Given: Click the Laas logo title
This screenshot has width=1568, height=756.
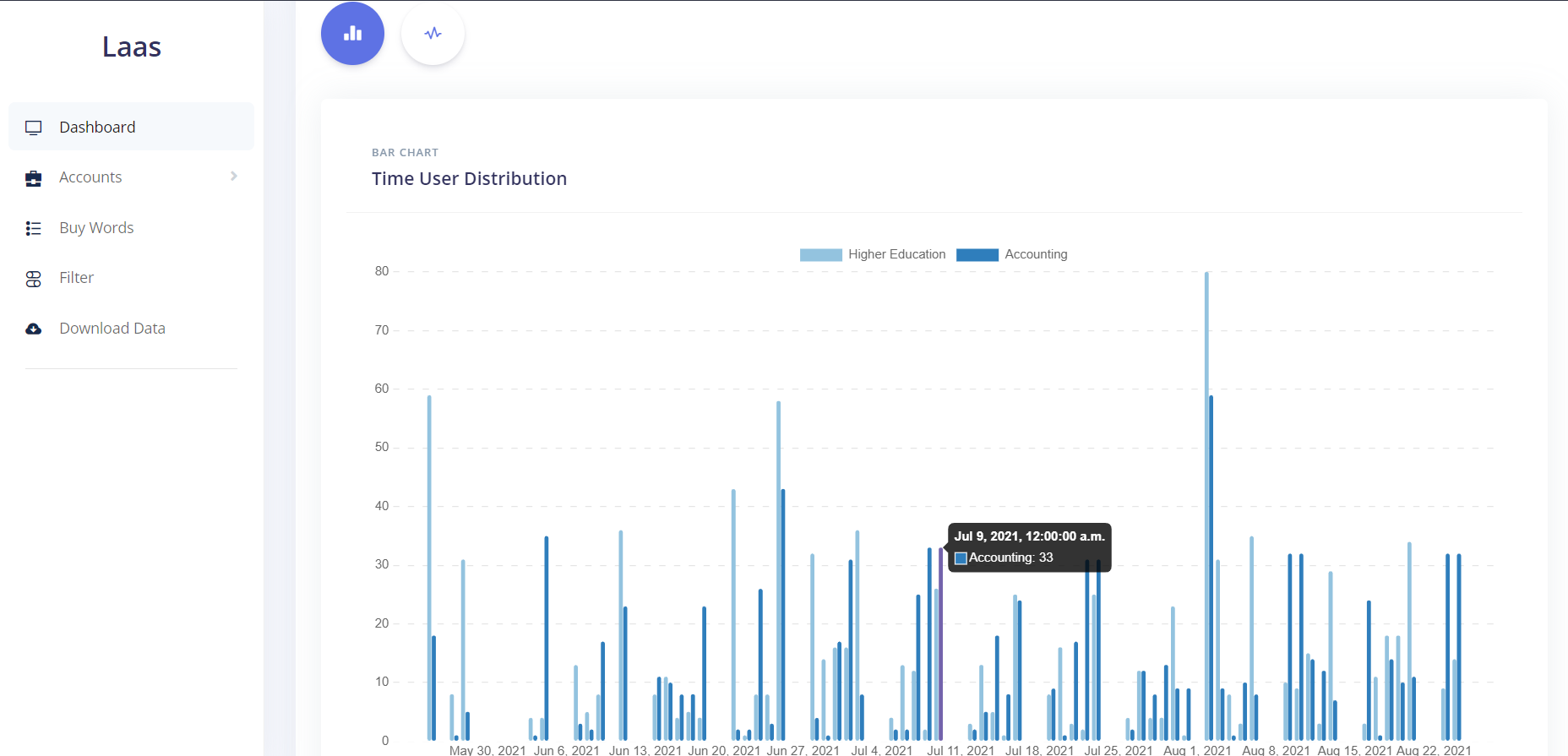Looking at the screenshot, I should click(132, 47).
